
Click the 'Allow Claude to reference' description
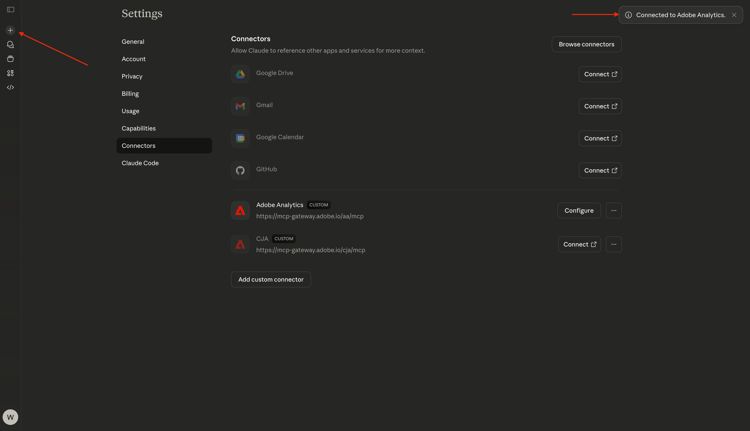coord(328,50)
